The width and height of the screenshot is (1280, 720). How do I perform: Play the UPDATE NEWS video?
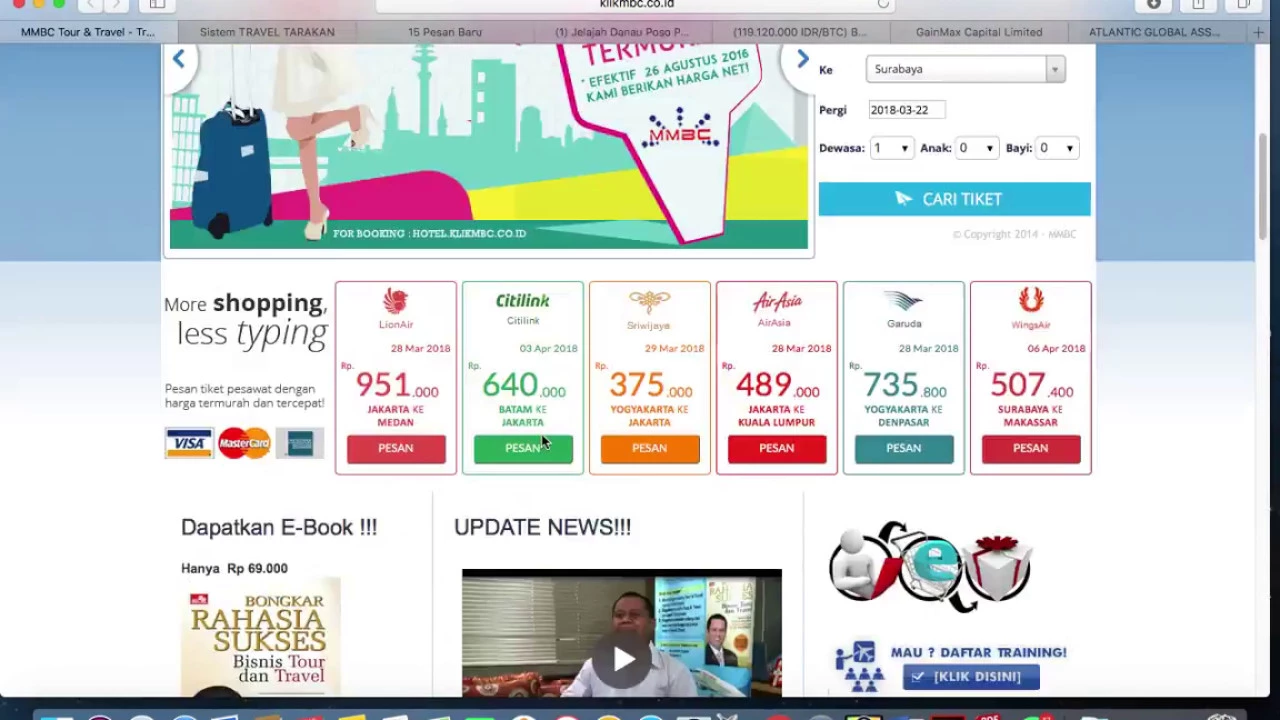(622, 659)
